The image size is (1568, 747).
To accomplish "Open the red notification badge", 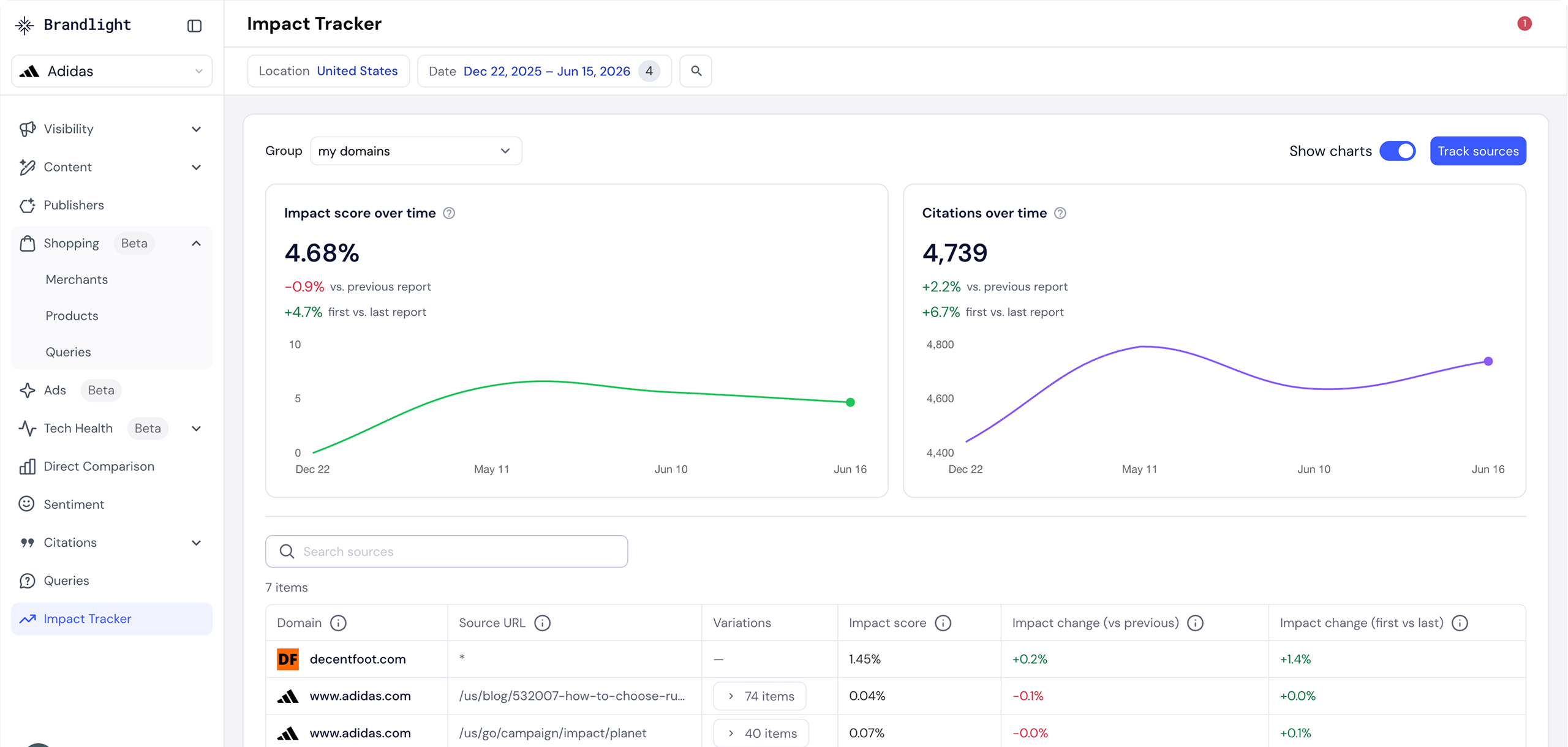I will coord(1525,23).
